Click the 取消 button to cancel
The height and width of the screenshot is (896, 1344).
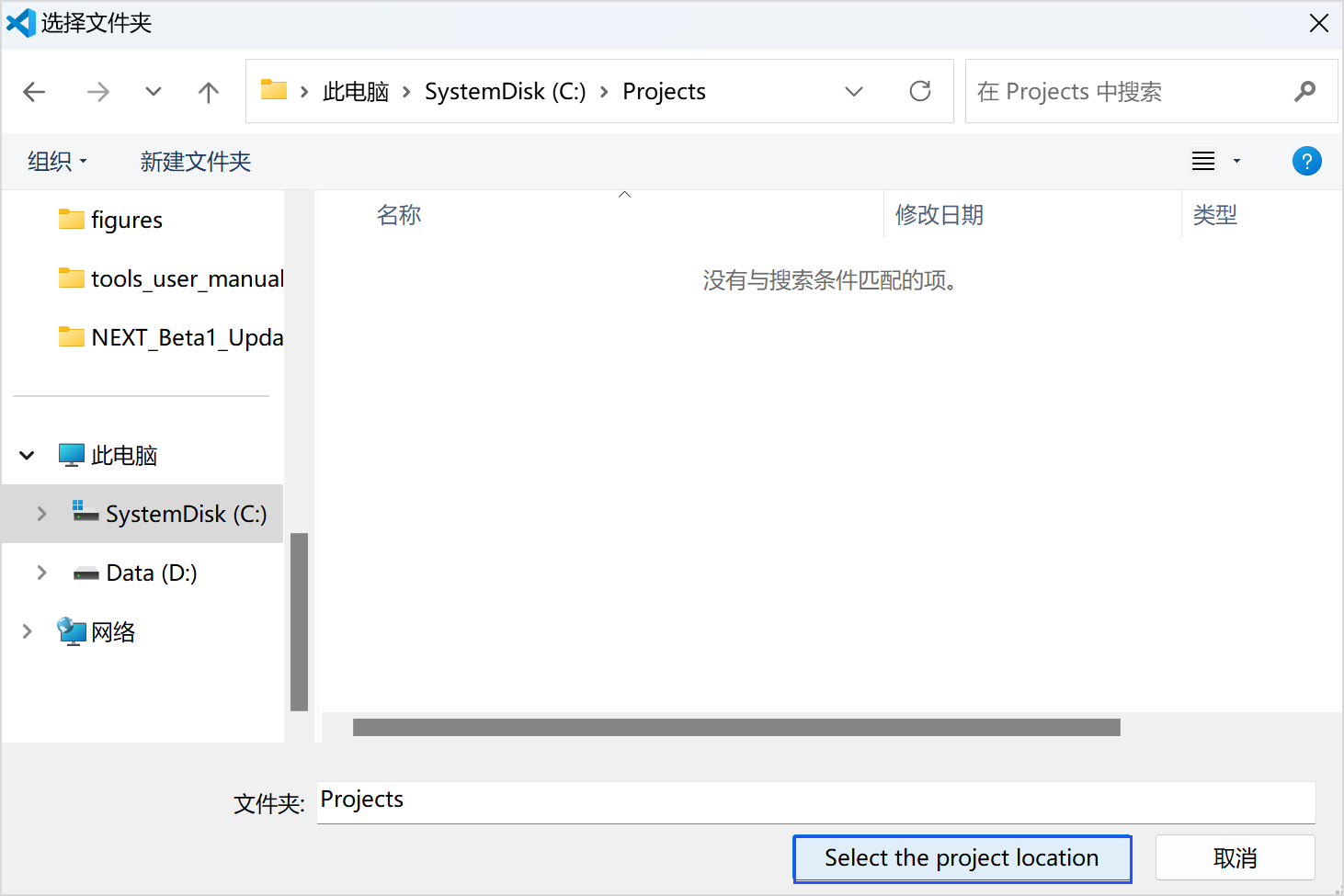coord(1235,857)
